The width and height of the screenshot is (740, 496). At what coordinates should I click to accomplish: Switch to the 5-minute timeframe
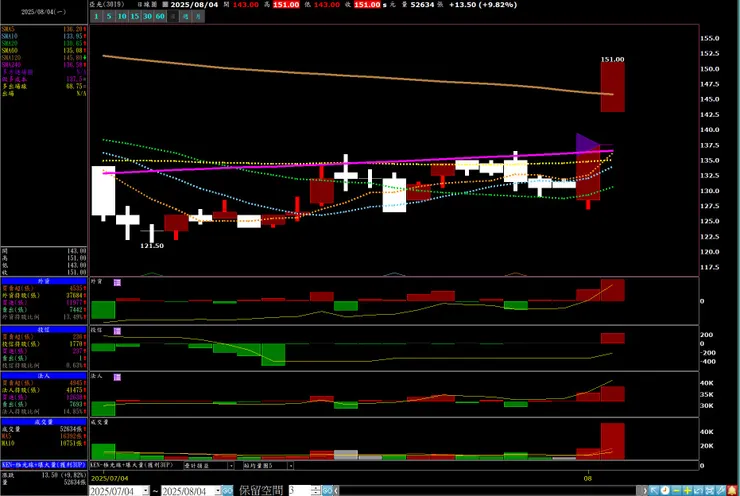point(109,17)
